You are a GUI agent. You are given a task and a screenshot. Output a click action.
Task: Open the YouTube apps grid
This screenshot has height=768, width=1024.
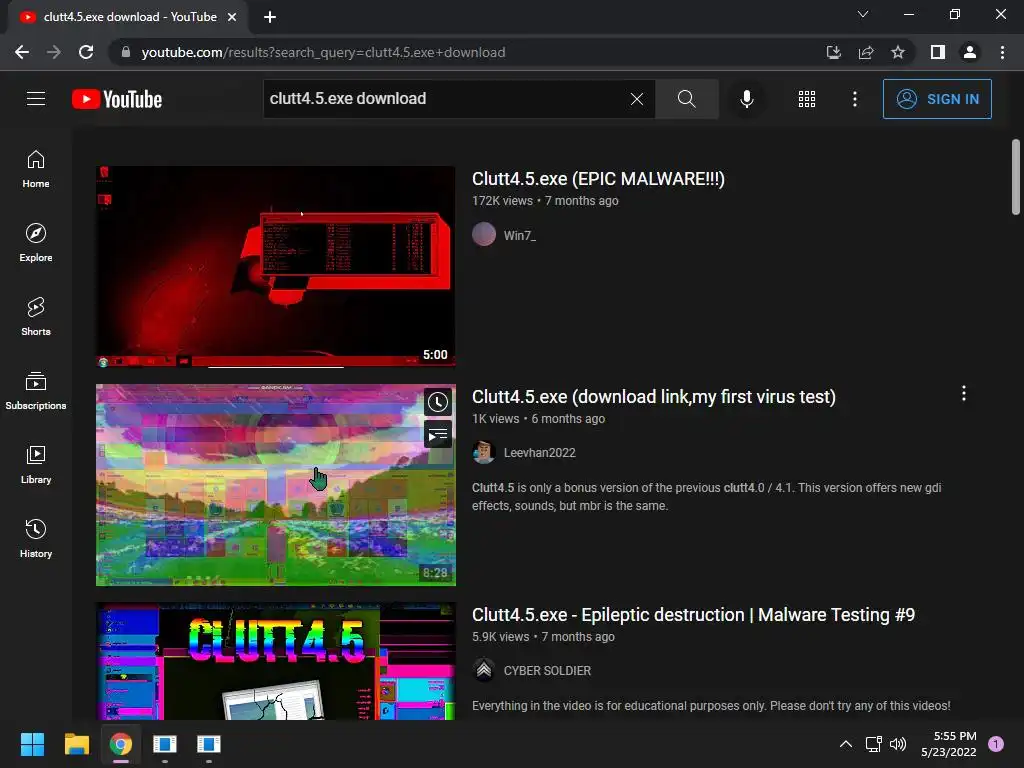(807, 99)
